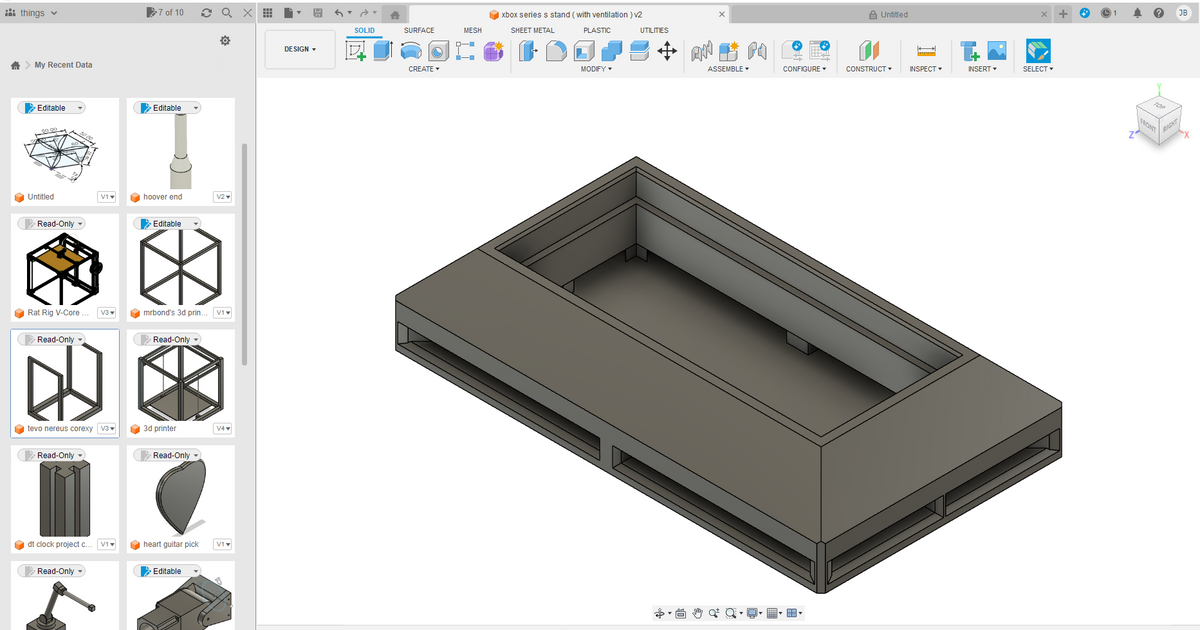The image size is (1200, 630).
Task: Launch the Create Form tool
Action: (492, 48)
